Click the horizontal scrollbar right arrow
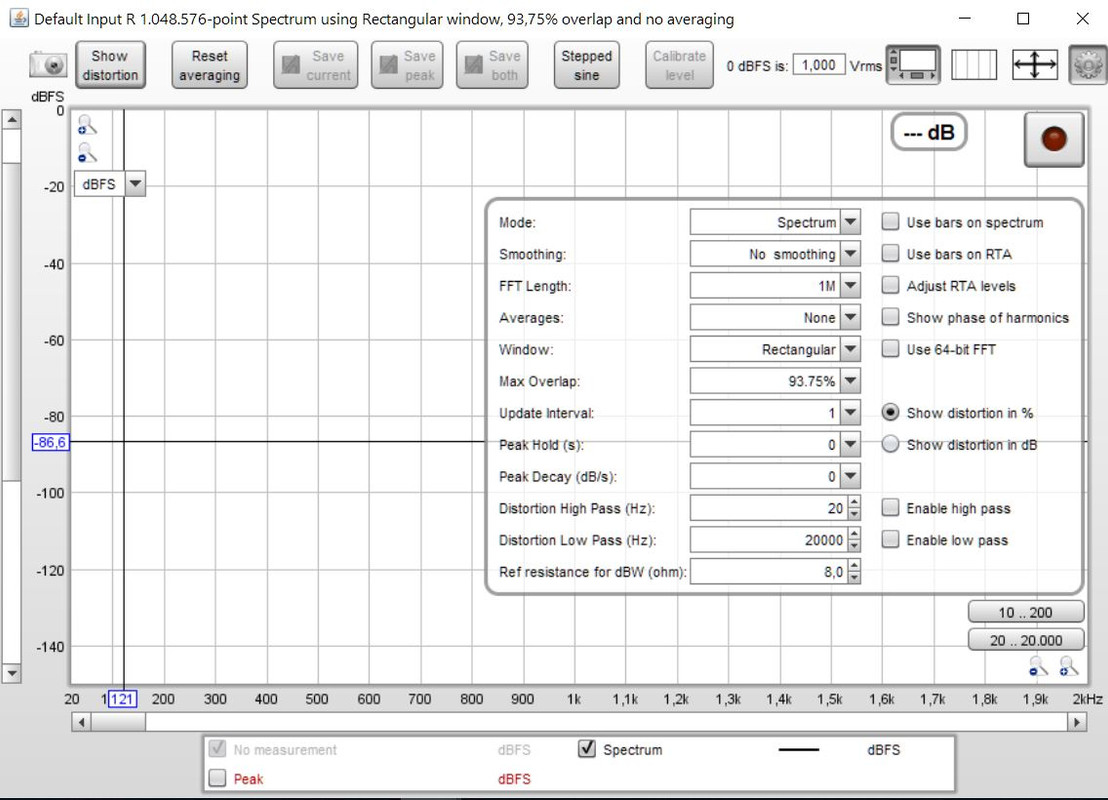The width and height of the screenshot is (1108, 800). (1077, 722)
